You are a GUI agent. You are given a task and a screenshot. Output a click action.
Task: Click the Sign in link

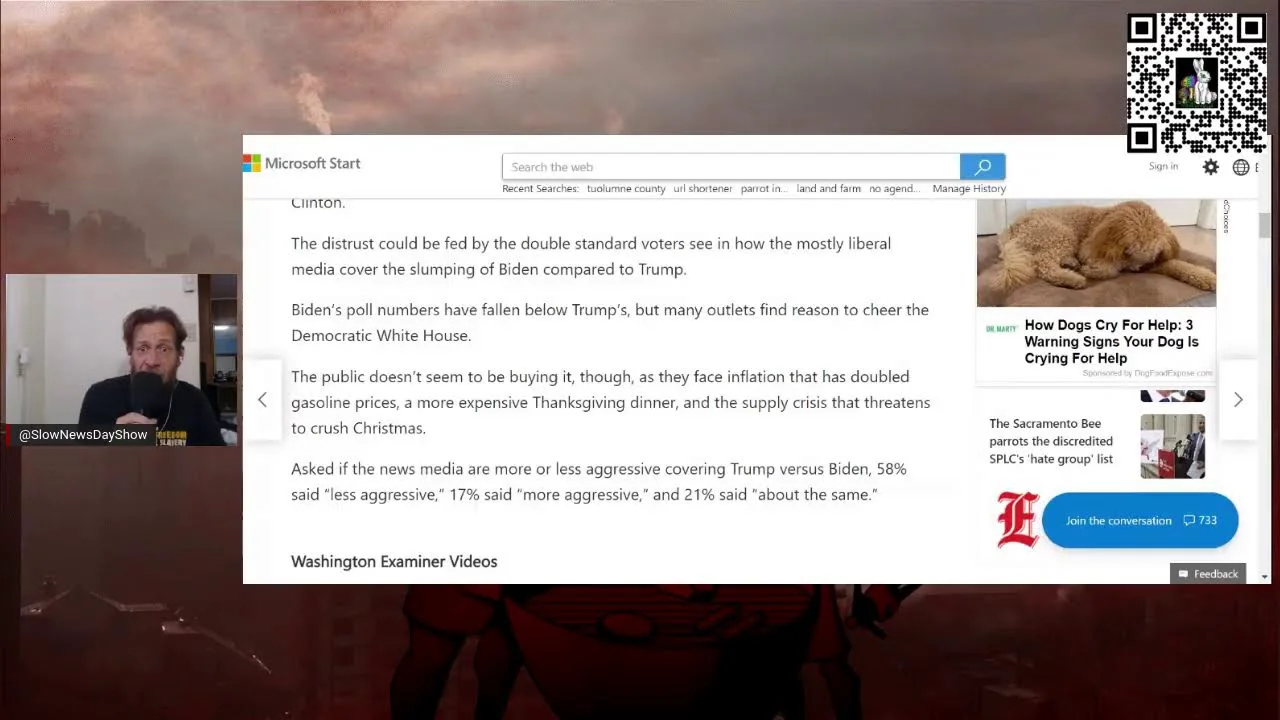[1163, 166]
